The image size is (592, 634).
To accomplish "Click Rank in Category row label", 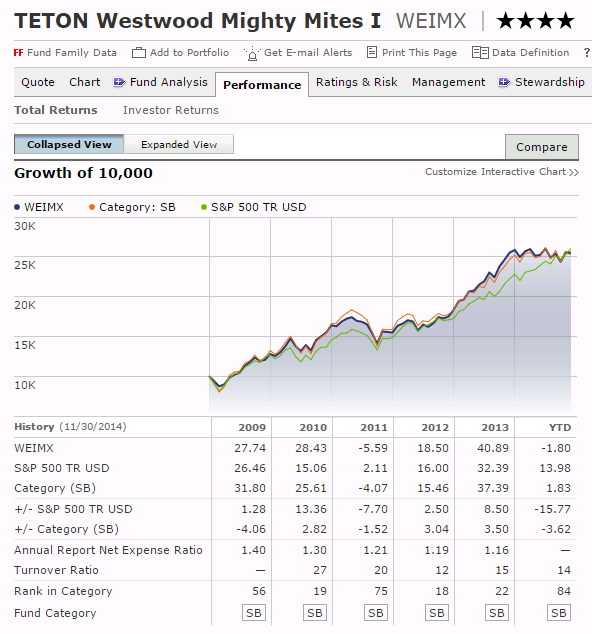I will pos(63,591).
